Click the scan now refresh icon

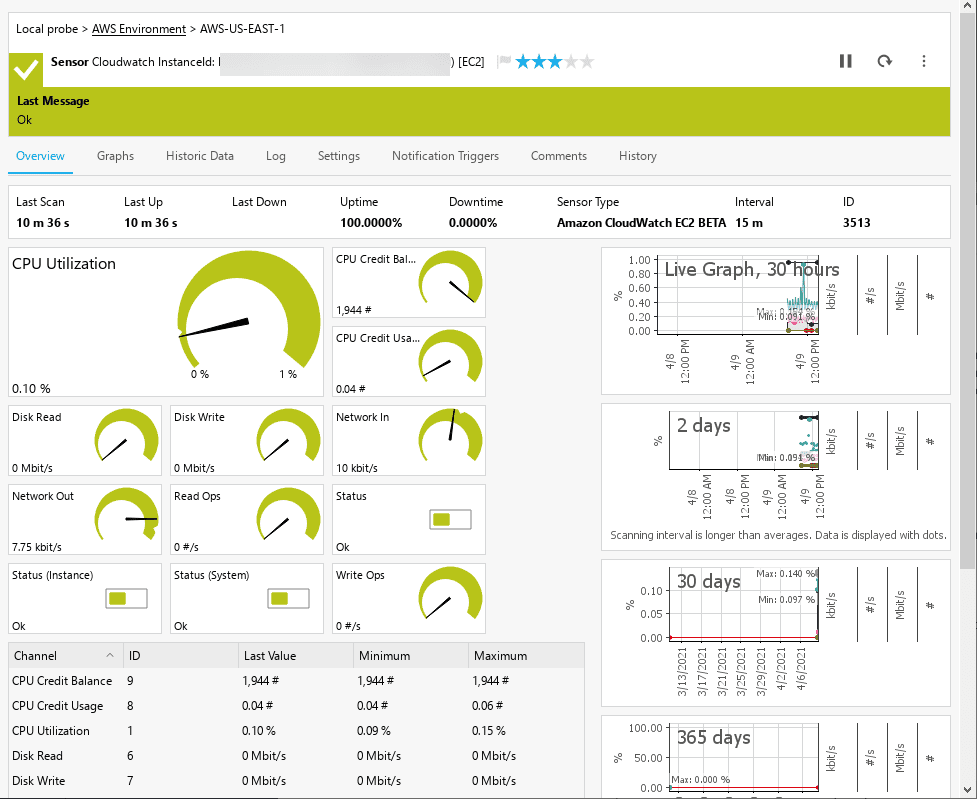click(x=885, y=61)
